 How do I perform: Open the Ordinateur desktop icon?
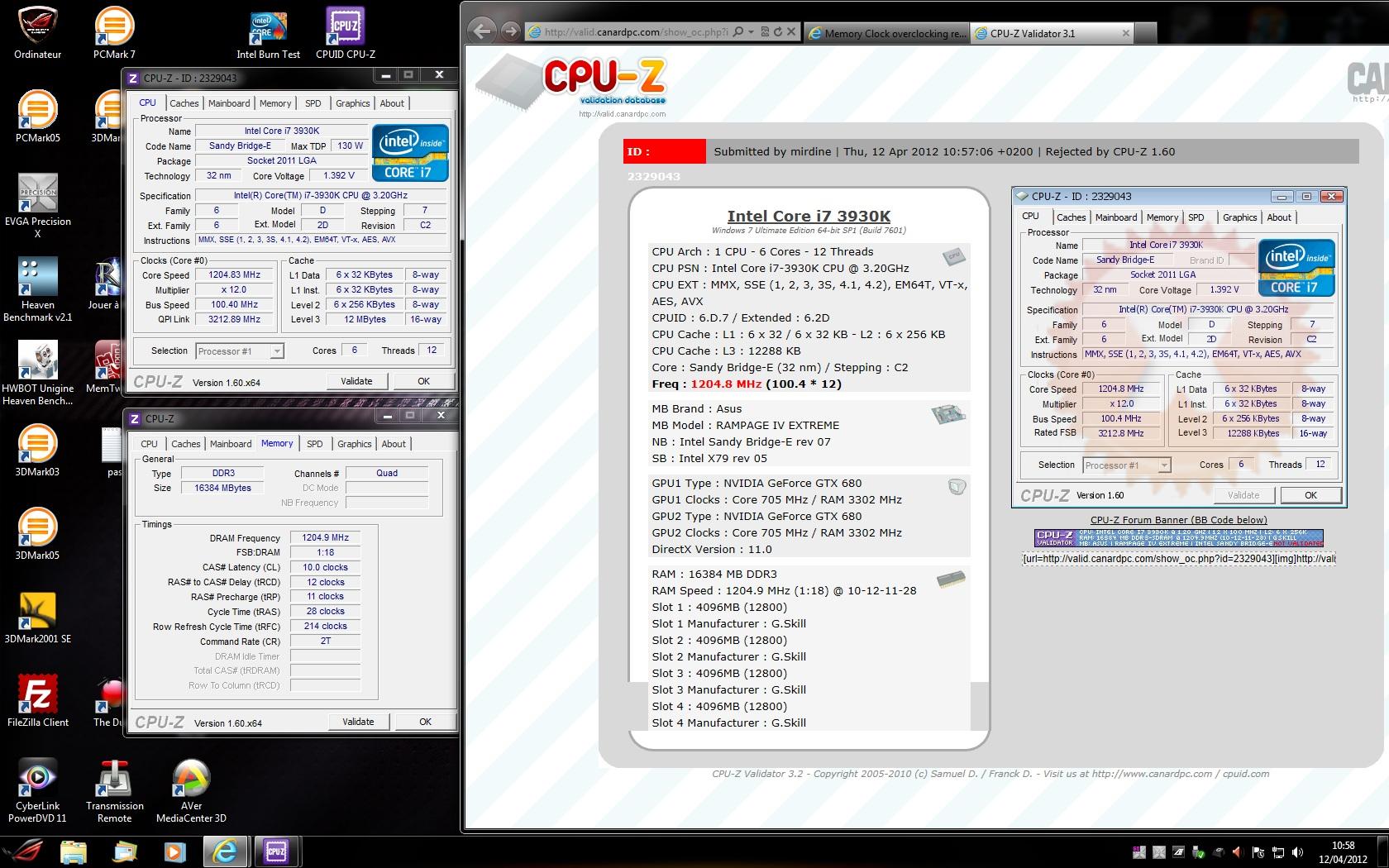coord(37,33)
